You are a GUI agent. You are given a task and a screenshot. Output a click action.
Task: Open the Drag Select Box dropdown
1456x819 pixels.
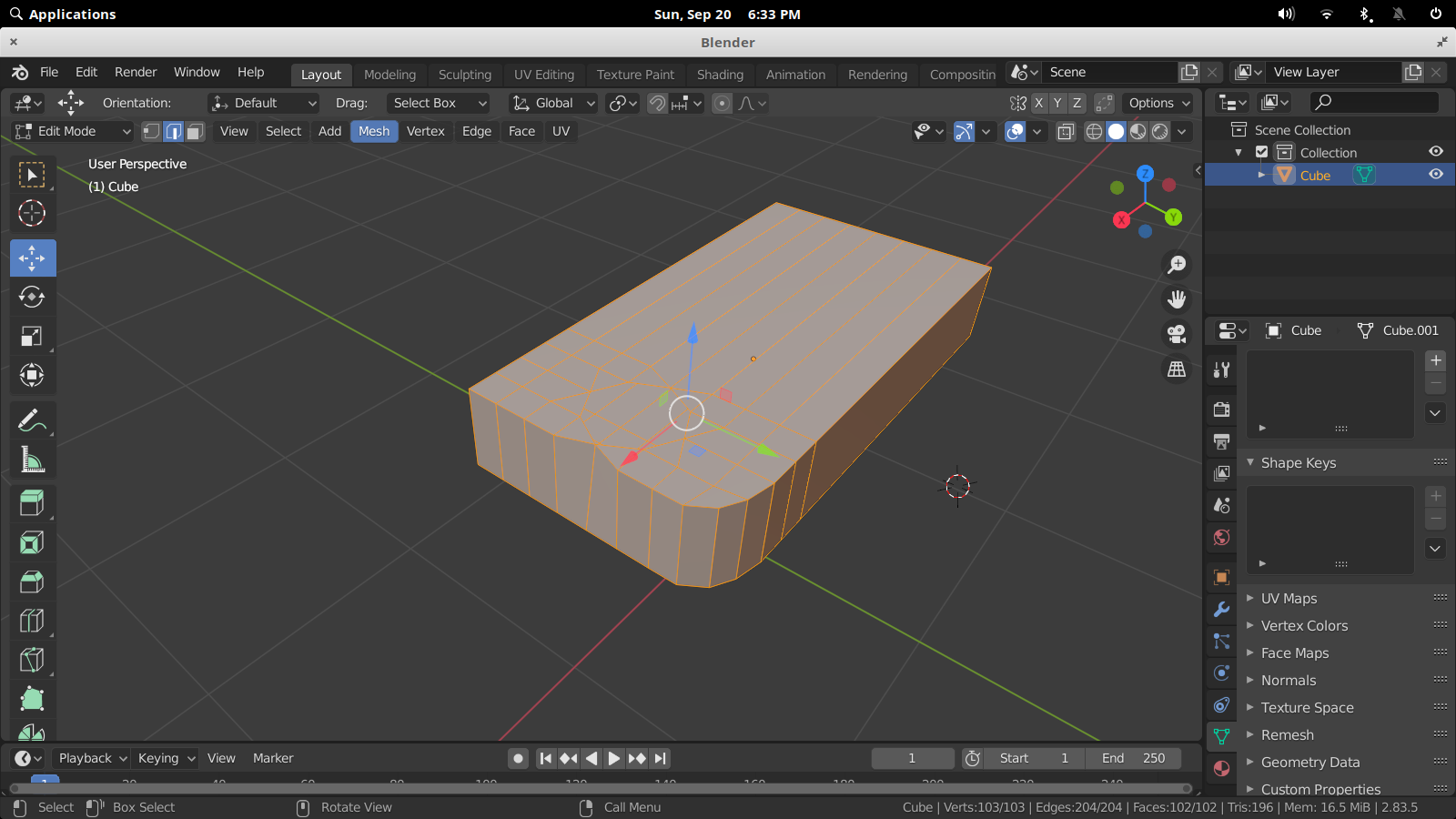[439, 103]
